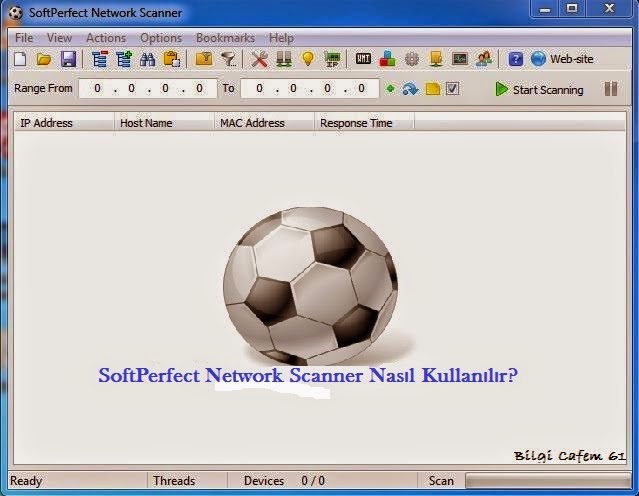Open a saved results file with the folder icon

pos(44,59)
